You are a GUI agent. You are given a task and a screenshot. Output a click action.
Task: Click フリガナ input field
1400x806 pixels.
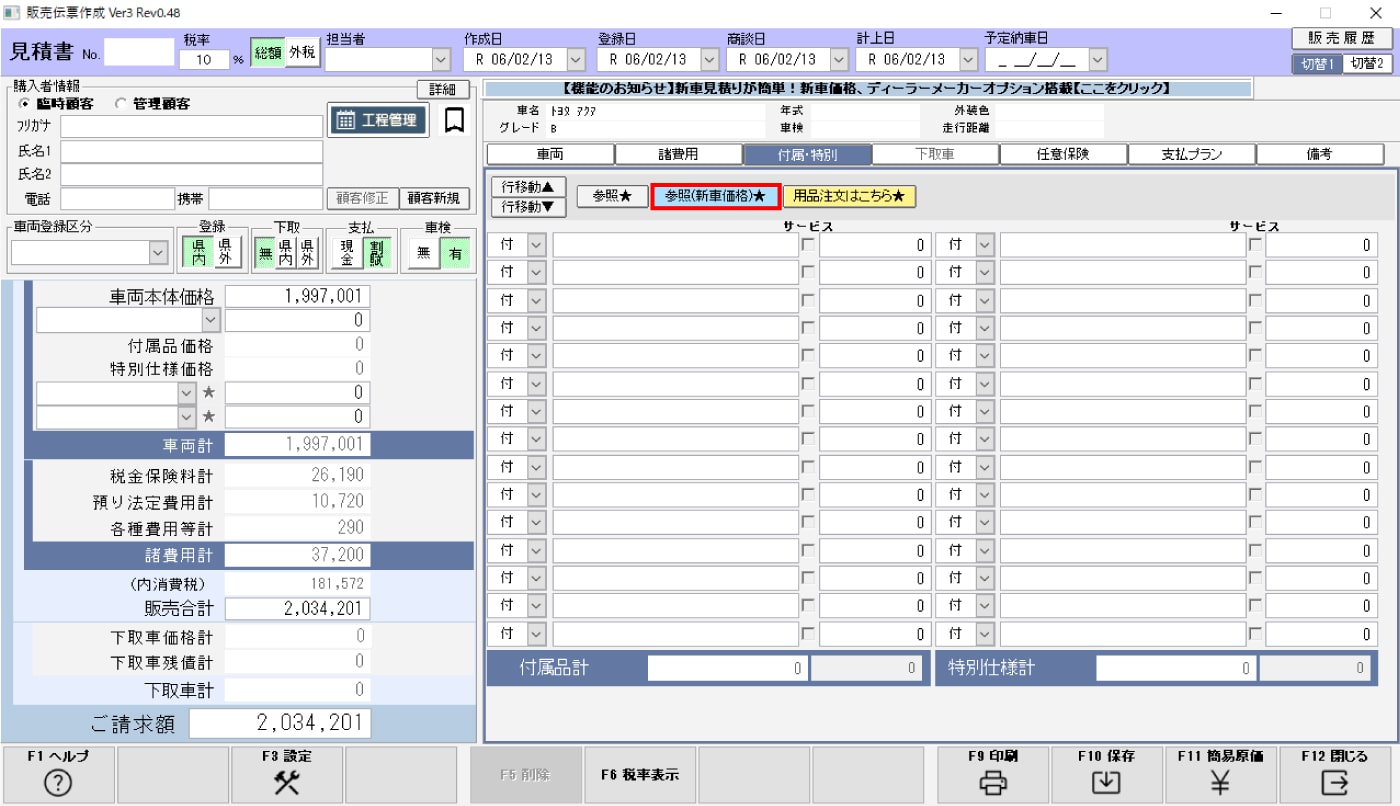click(x=192, y=126)
